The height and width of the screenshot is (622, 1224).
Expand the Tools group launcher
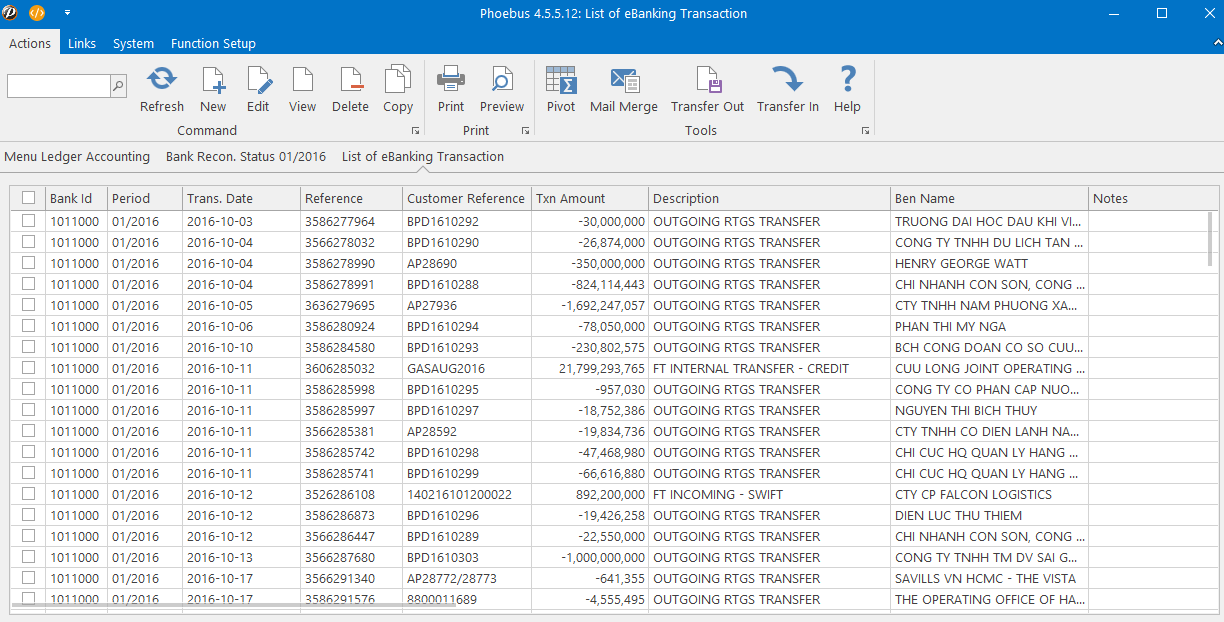(865, 131)
